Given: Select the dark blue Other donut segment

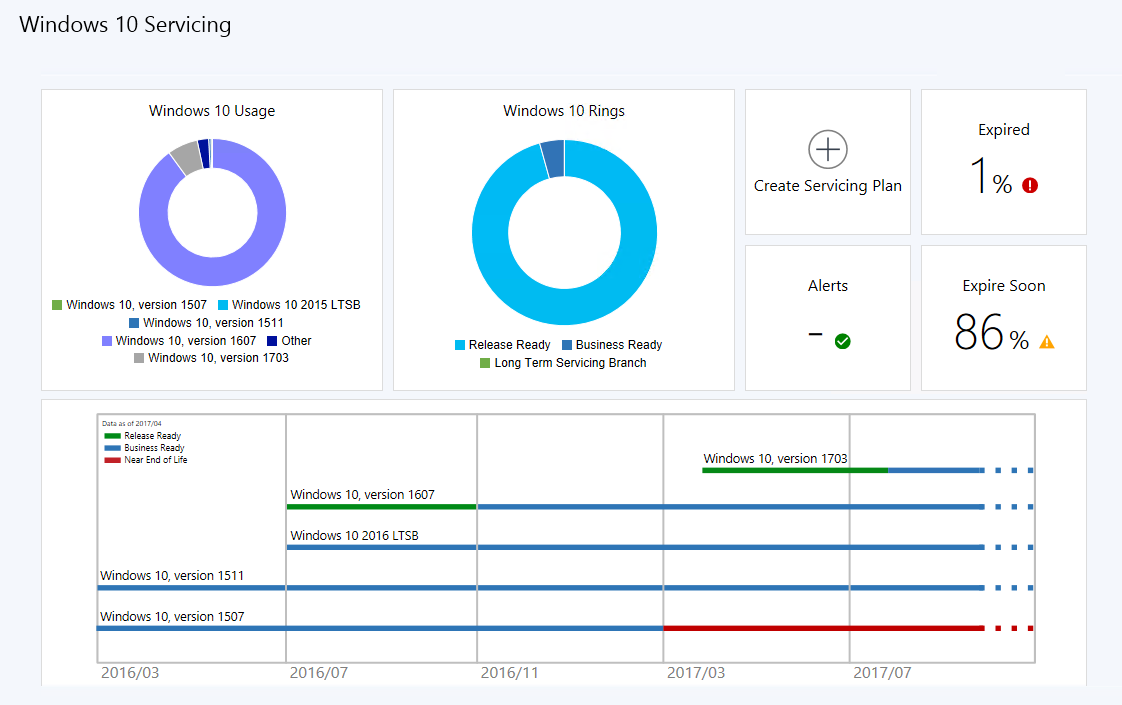Looking at the screenshot, I should pyautogui.click(x=204, y=153).
